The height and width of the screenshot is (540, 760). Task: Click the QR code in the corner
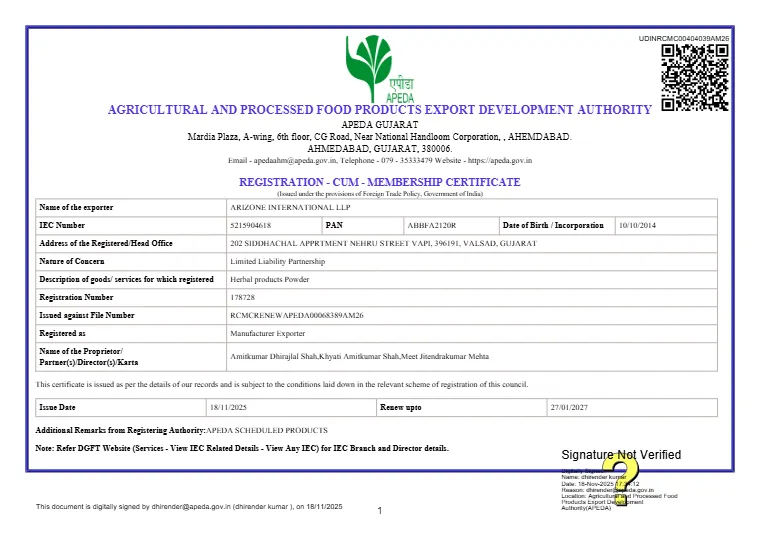(695, 78)
